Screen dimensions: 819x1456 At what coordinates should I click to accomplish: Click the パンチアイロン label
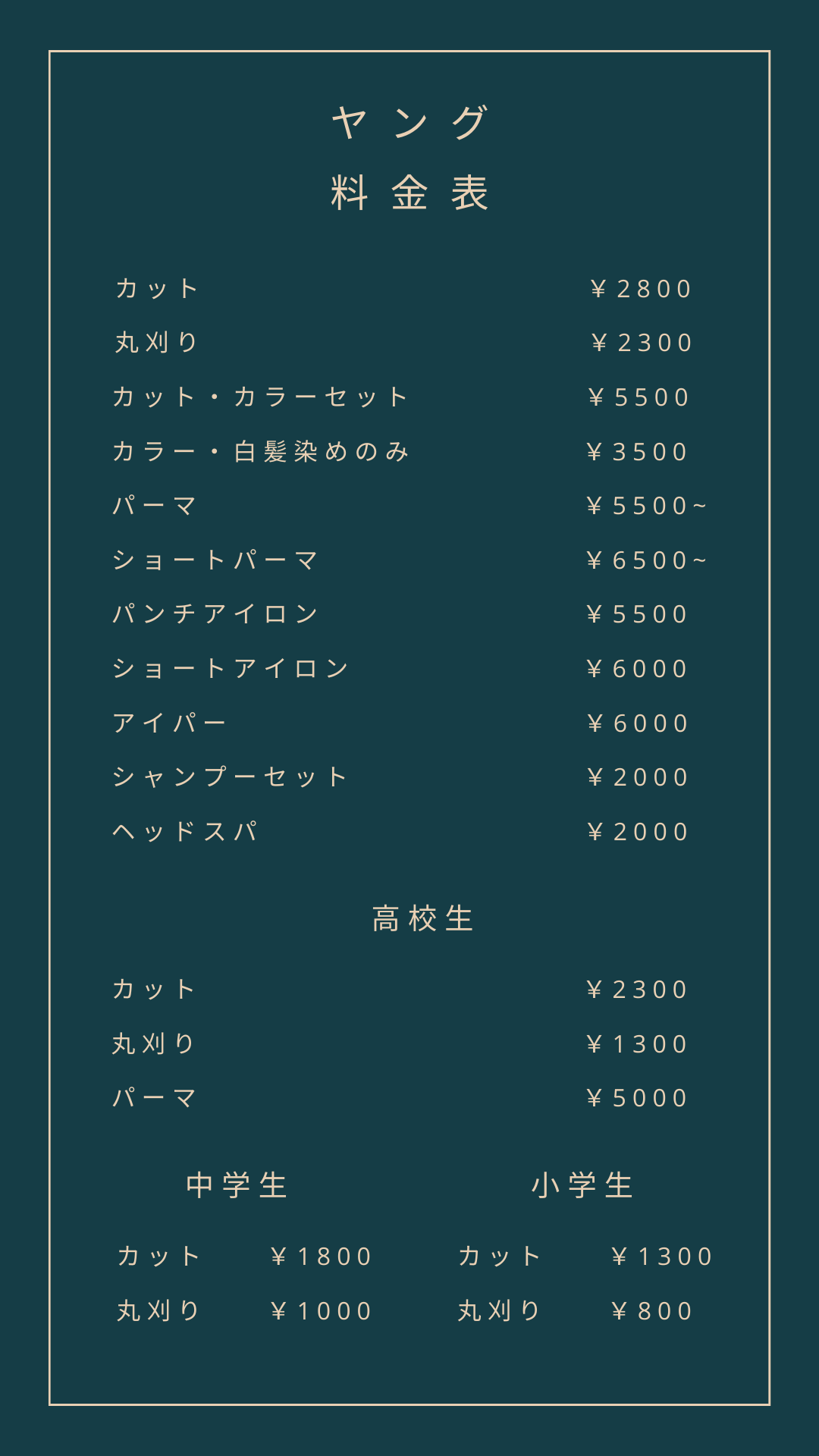click(215, 614)
